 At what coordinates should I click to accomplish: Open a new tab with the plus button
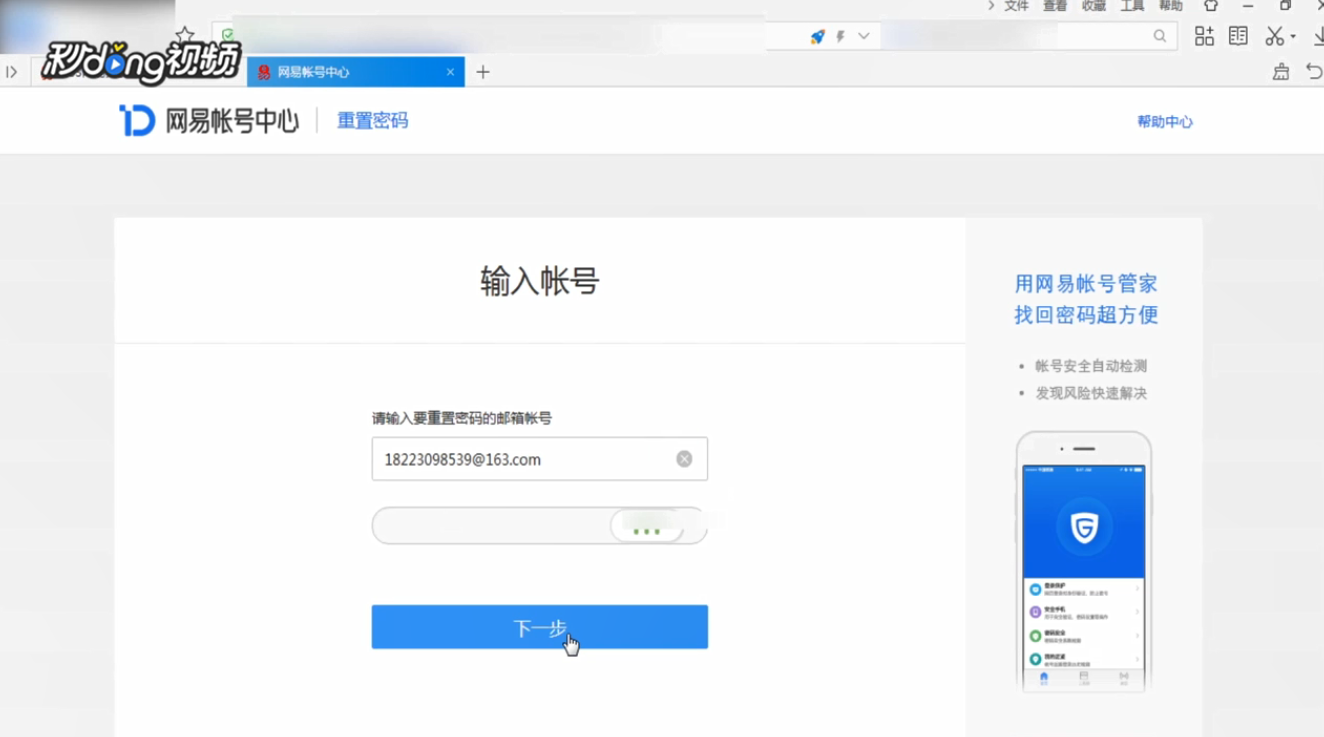[x=483, y=72]
